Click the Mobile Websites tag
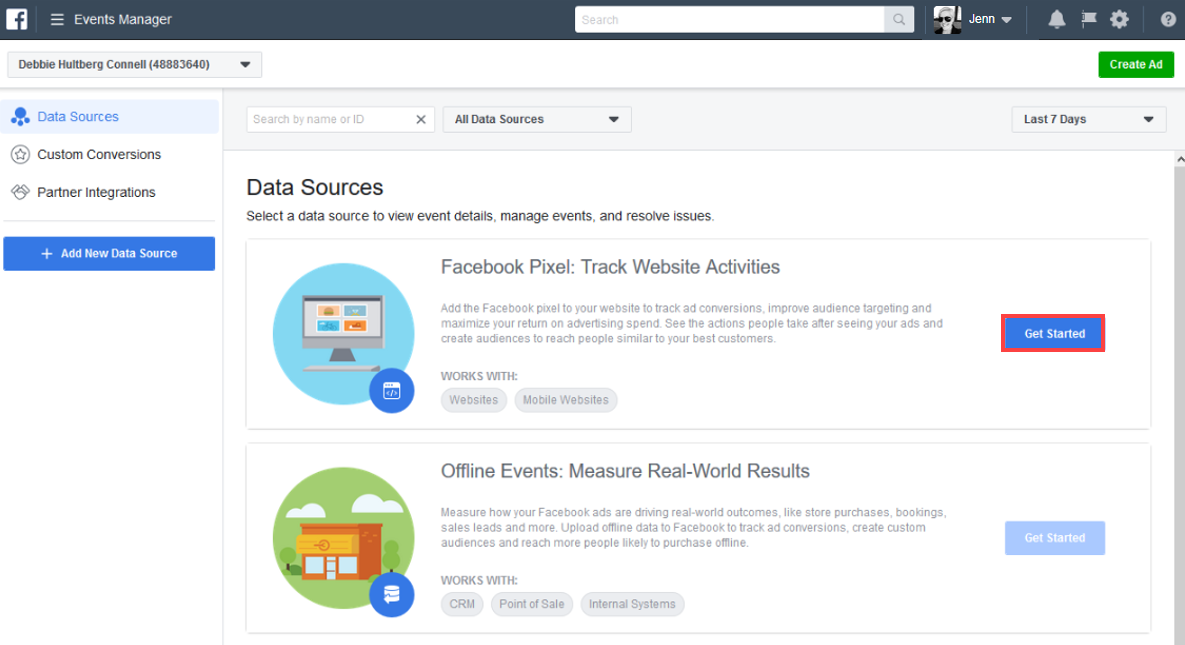 pyautogui.click(x=565, y=400)
